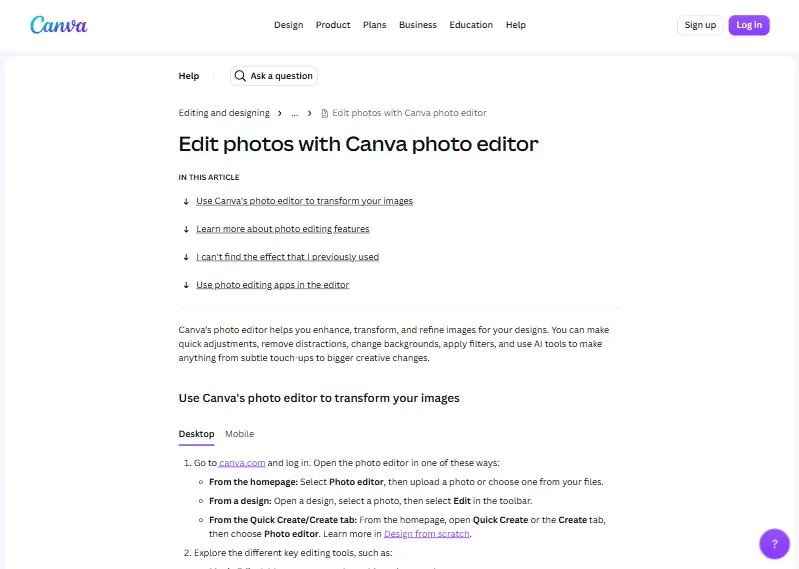This screenshot has height=569, width=799.
Task: Click the magnifier icon in Ask a question
Action: point(240,76)
